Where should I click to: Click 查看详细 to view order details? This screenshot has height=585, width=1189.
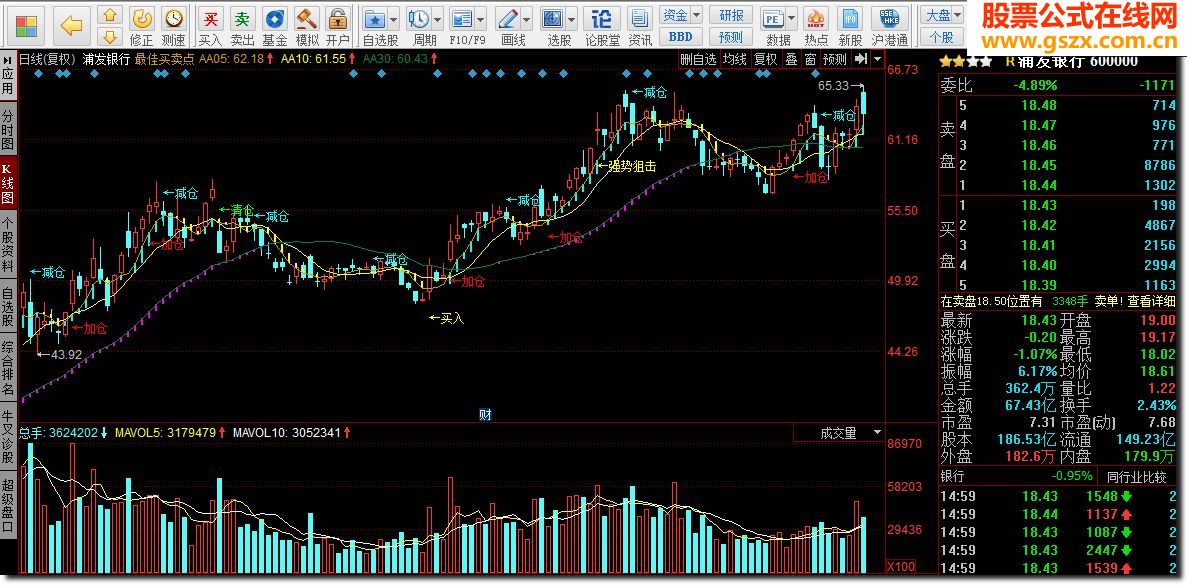[1153, 300]
